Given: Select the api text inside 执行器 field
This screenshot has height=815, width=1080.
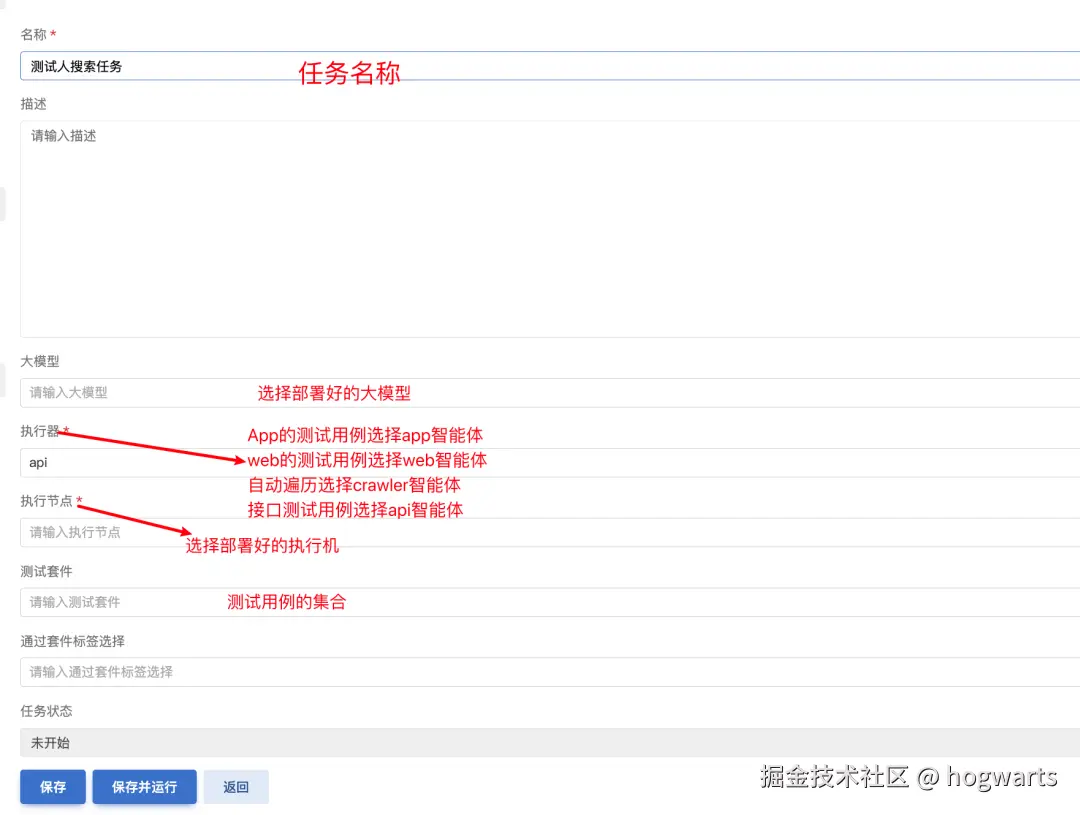Looking at the screenshot, I should (38, 462).
